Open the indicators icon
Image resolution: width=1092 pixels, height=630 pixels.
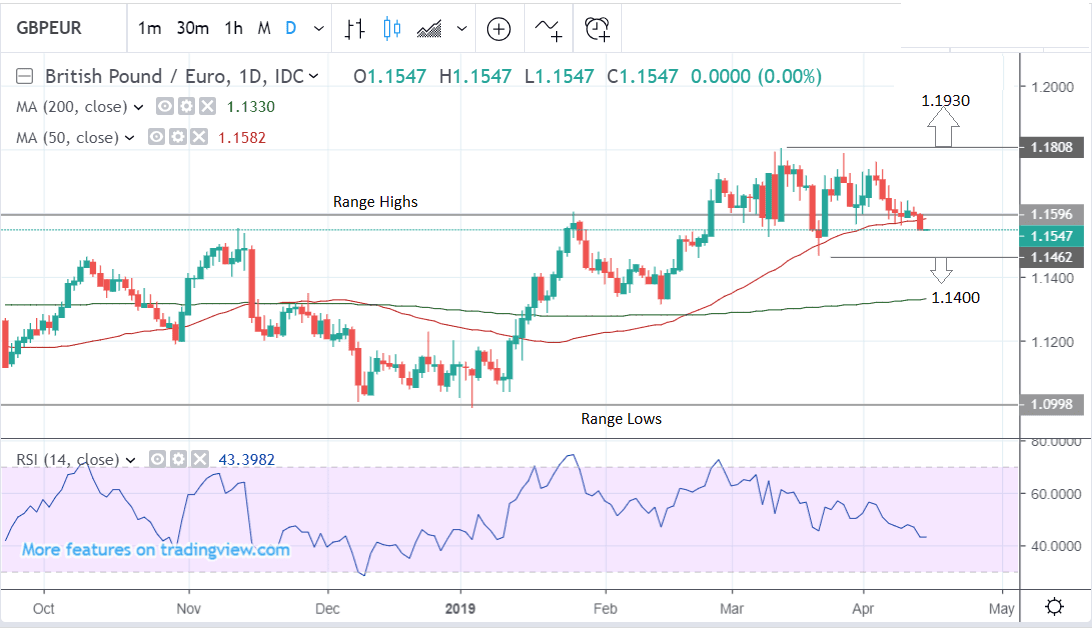point(548,29)
